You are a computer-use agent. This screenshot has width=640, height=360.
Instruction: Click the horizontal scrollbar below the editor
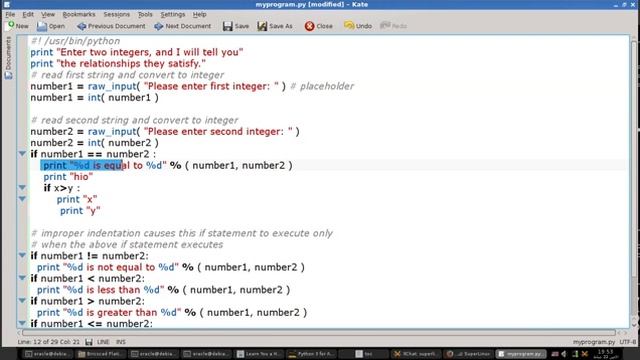[318, 333]
